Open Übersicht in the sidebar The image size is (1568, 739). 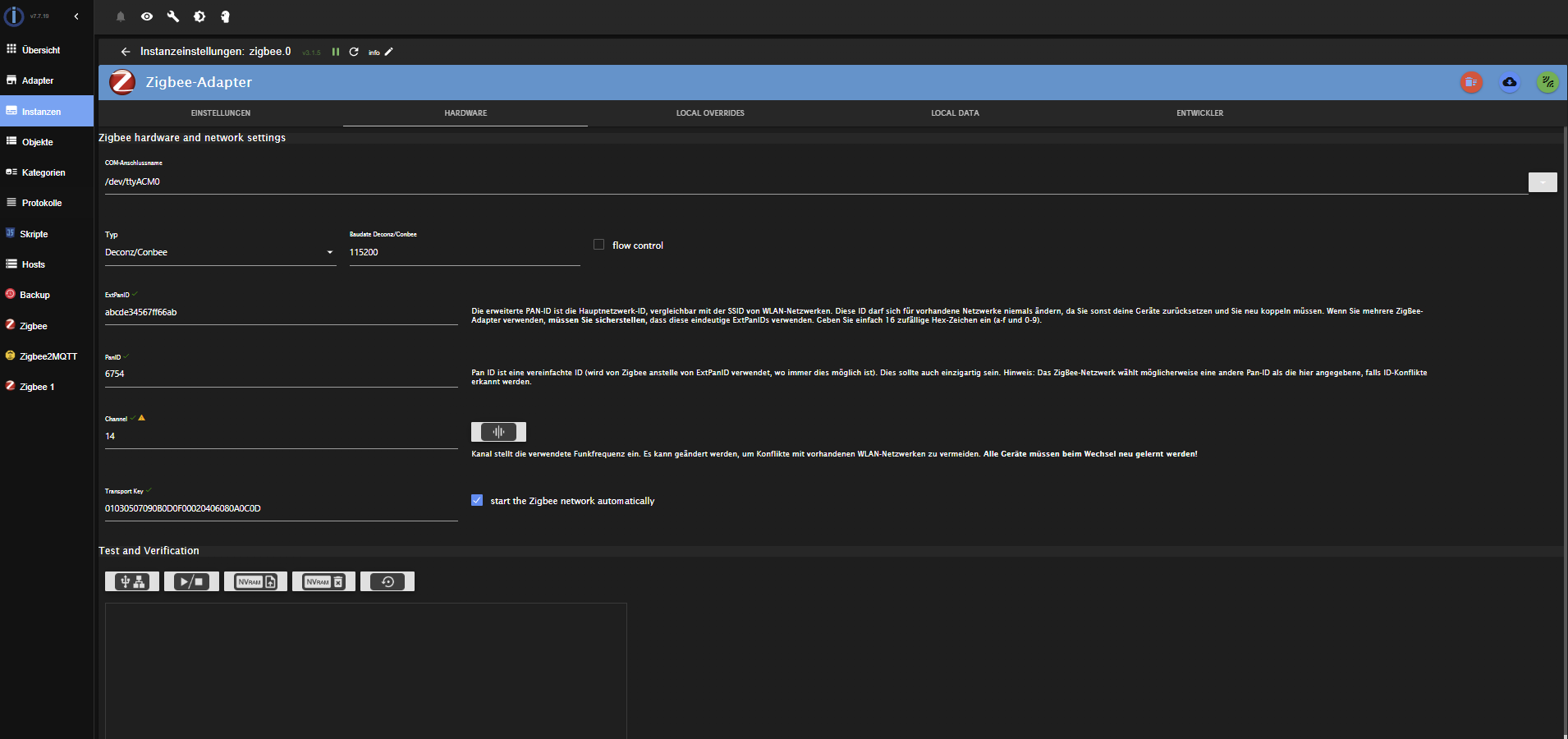click(47, 50)
